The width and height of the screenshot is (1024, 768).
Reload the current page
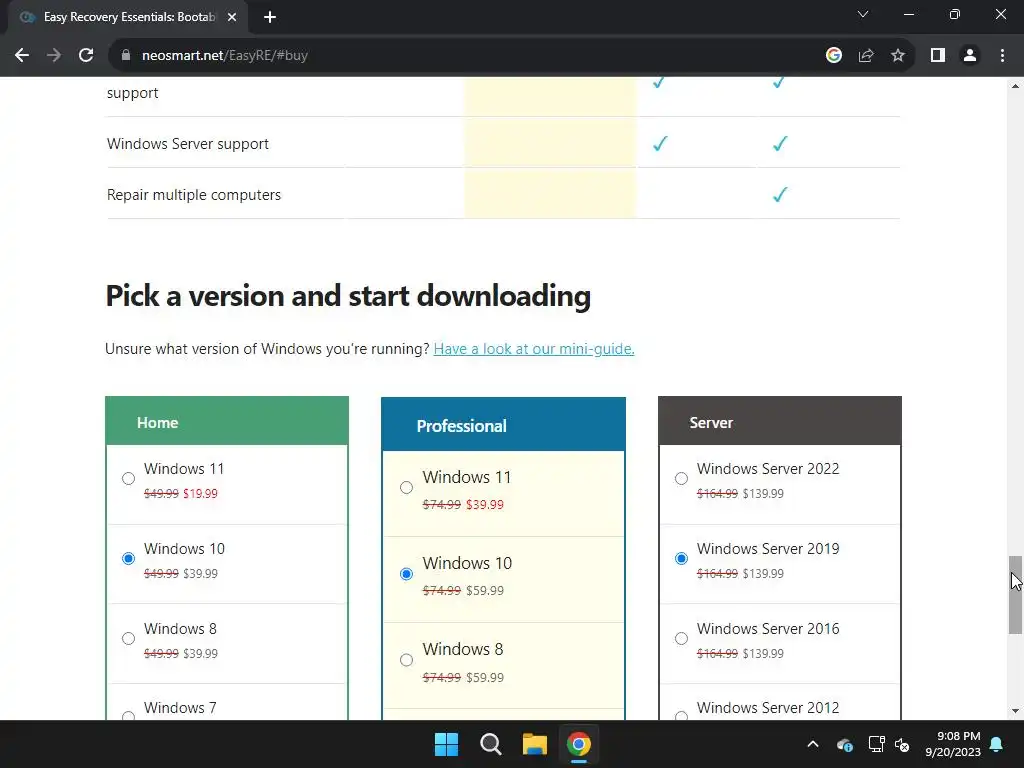coord(86,56)
